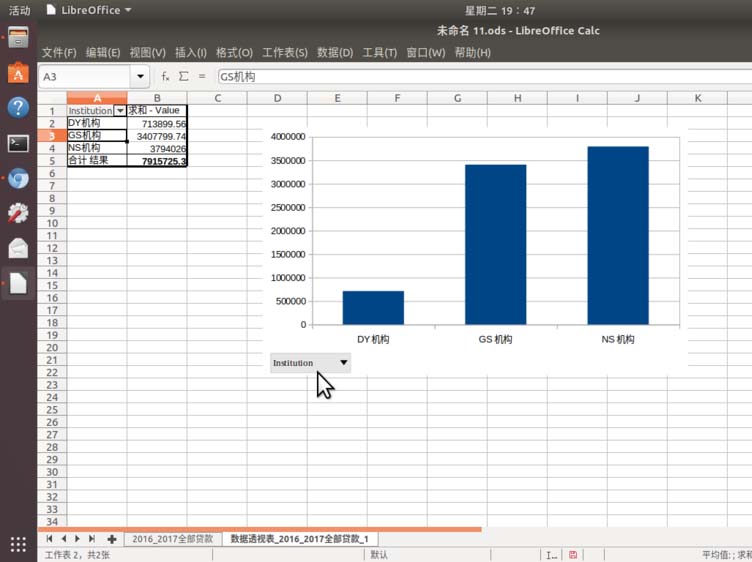Open Terminal from the Ubuntu dock
Screen dimensions: 752x562
(x=18, y=143)
